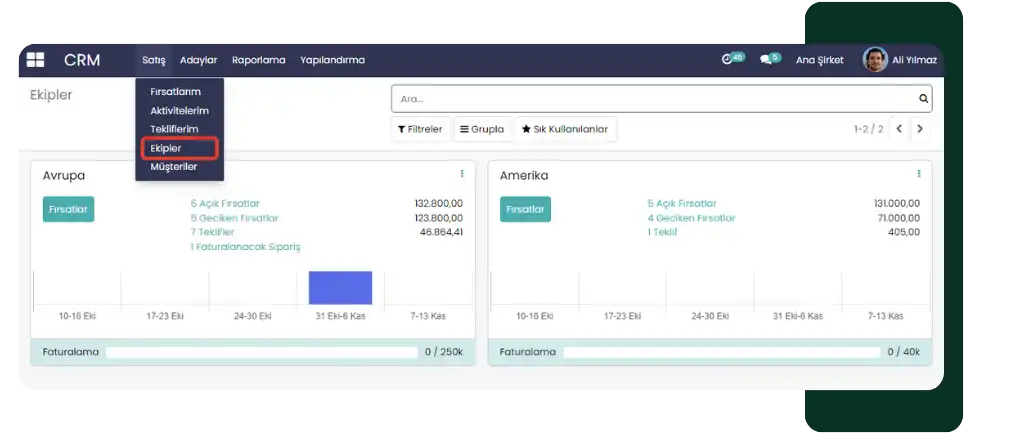
Task: Expand the Filtreler dropdown
Action: pos(420,129)
